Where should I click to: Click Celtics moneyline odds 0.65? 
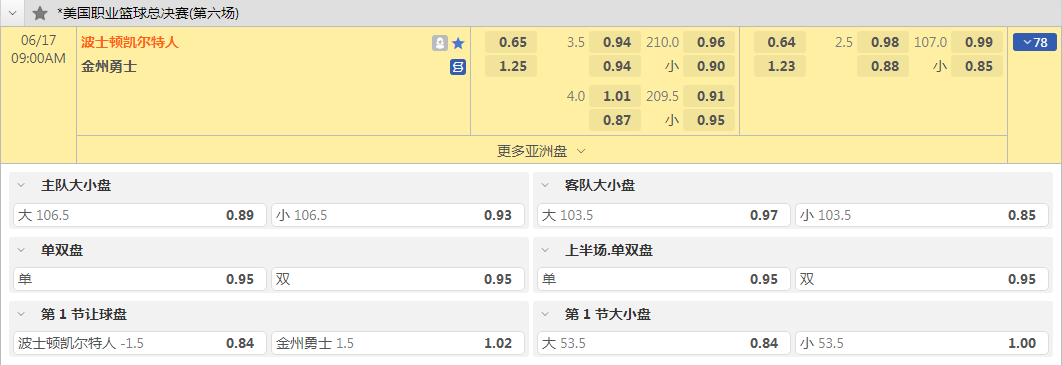511,43
